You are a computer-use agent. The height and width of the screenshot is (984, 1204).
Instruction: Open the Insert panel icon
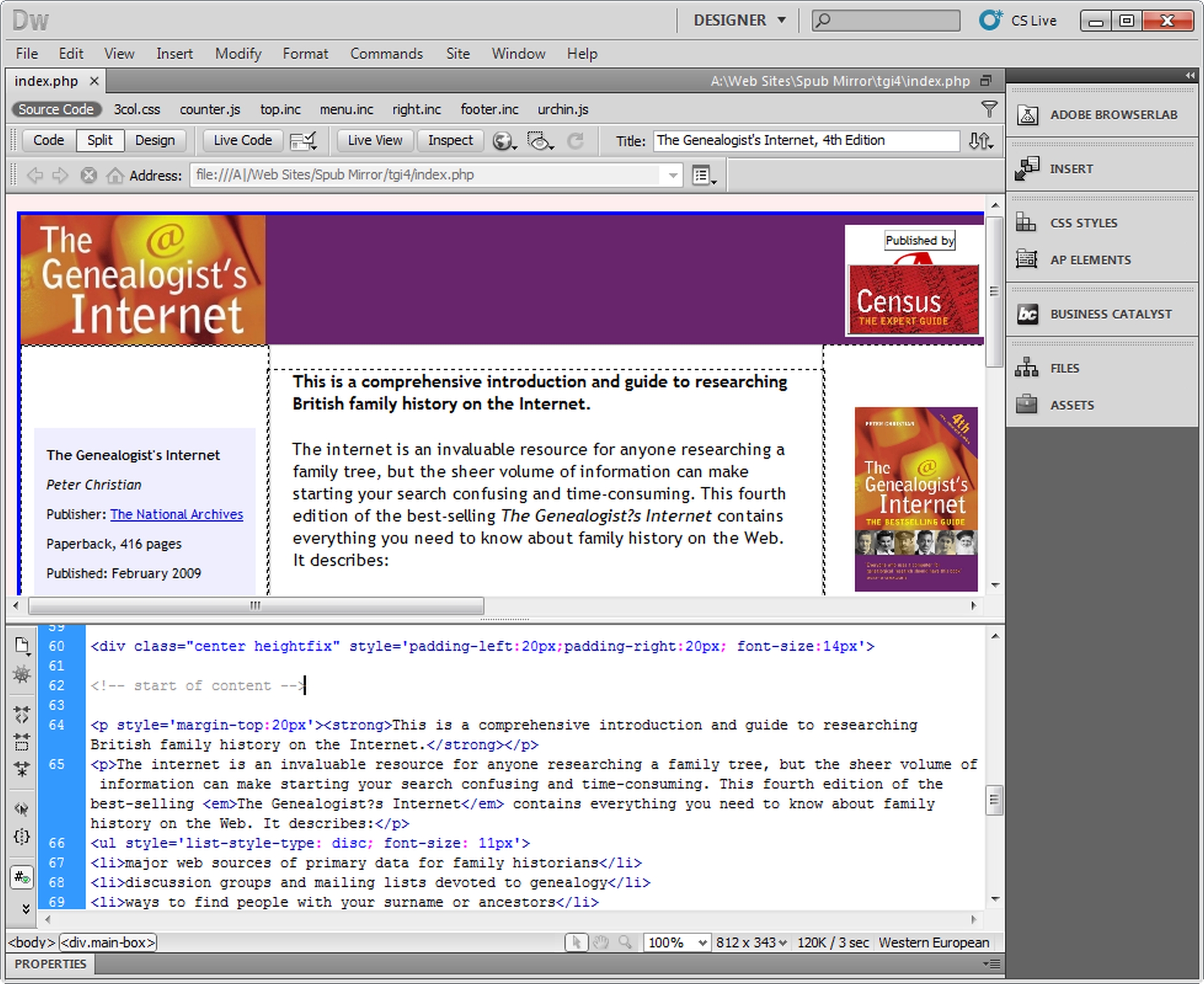[1027, 169]
